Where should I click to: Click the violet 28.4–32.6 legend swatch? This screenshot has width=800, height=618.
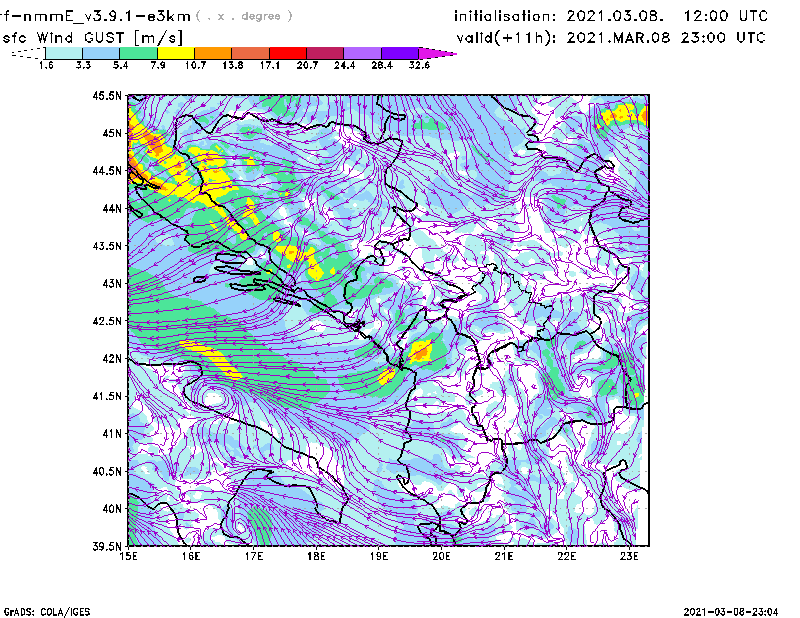[400, 53]
